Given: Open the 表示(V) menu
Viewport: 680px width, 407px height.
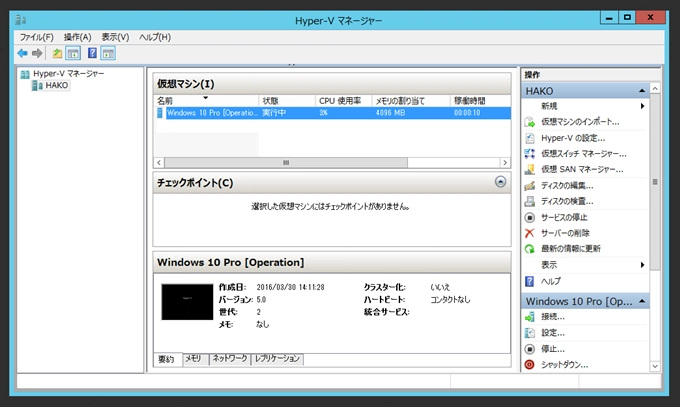Looking at the screenshot, I should [115, 37].
